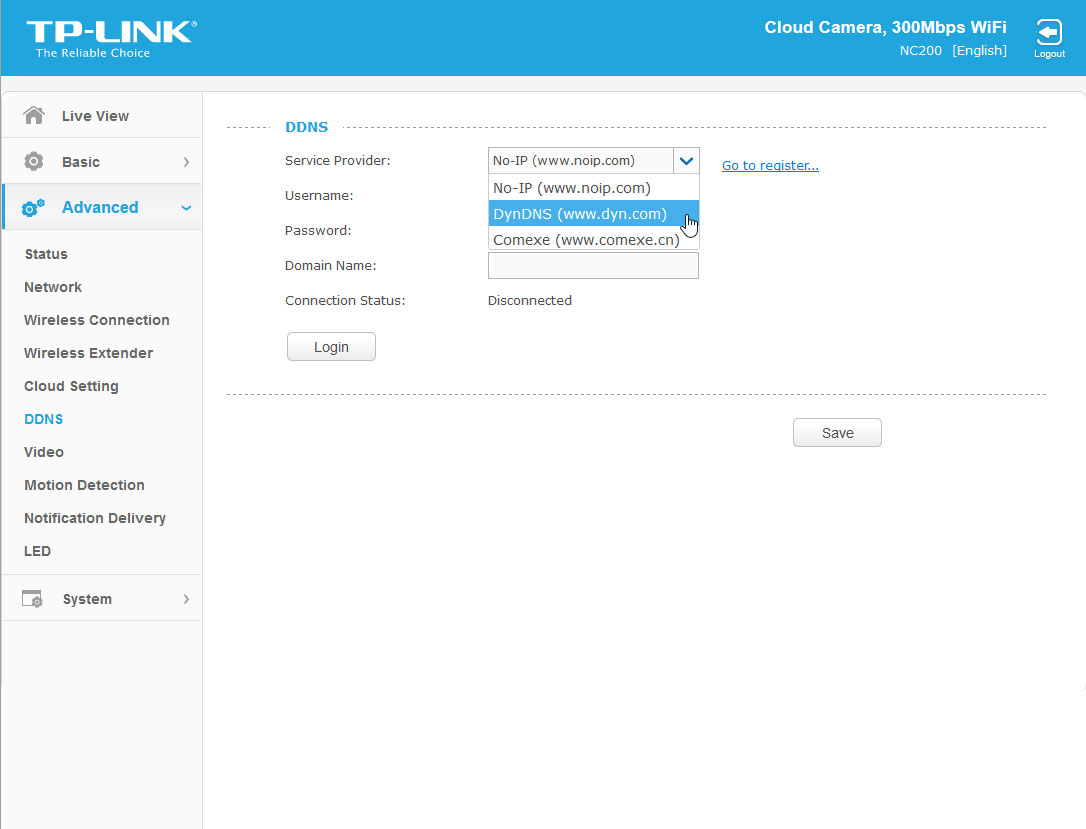
Task: Open the LED settings page
Action: (37, 551)
